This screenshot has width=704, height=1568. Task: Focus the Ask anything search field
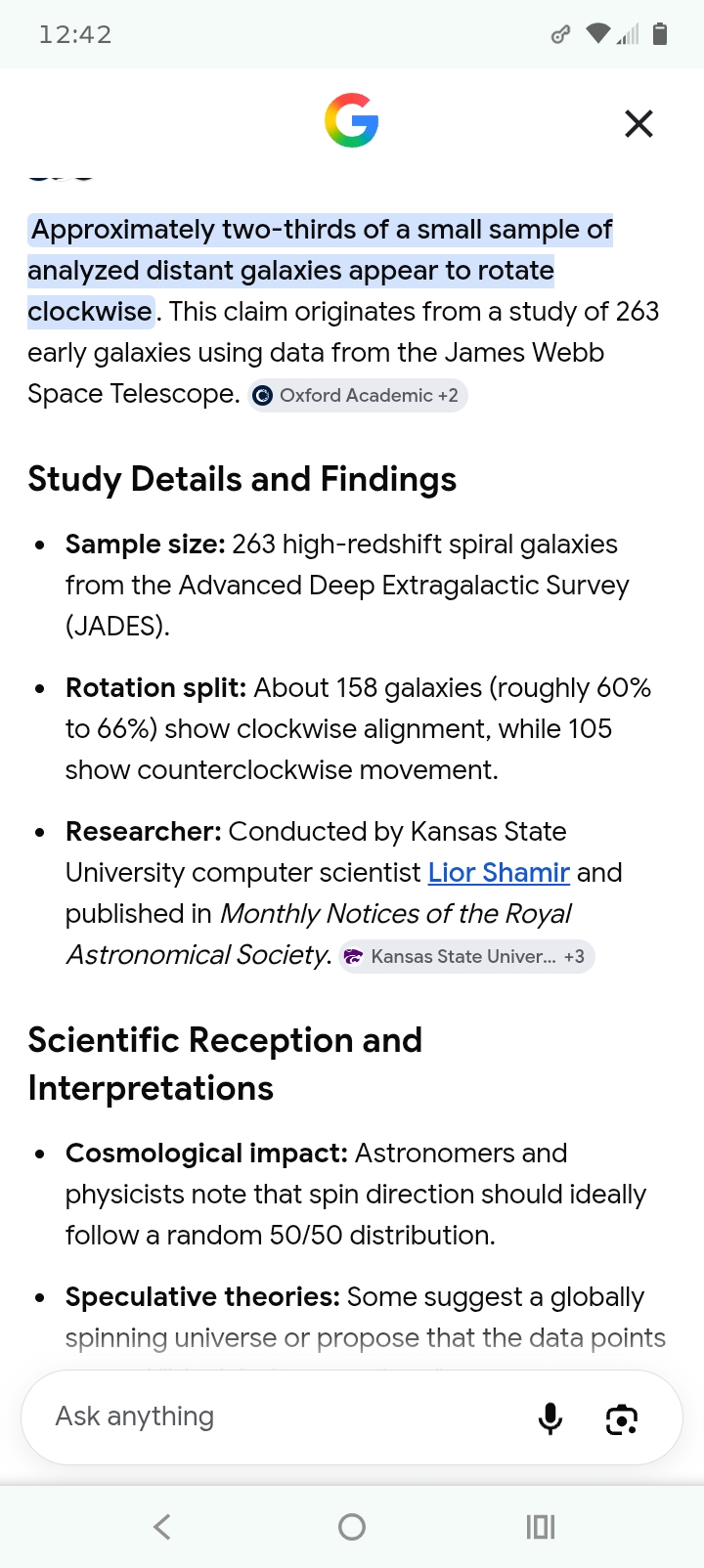click(284, 1416)
